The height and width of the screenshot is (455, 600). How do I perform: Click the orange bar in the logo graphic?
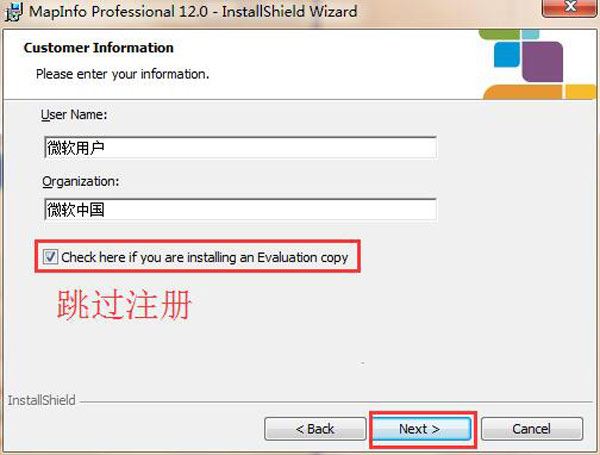[523, 92]
